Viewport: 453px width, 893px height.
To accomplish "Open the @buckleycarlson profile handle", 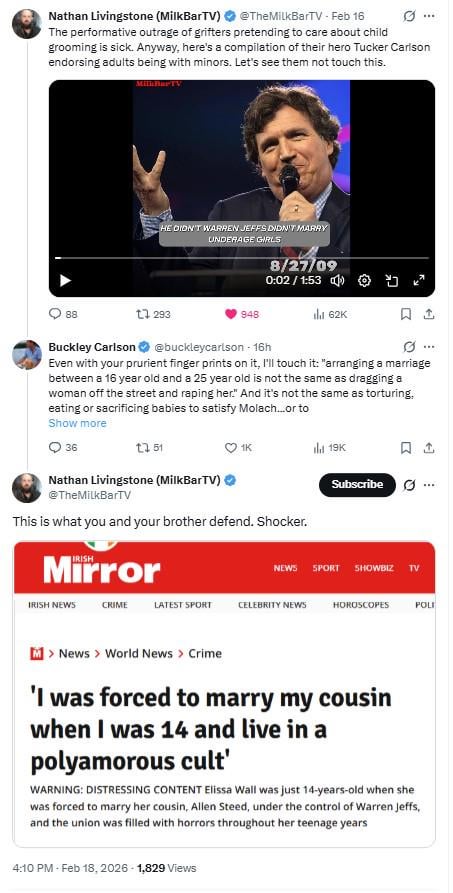I will (x=199, y=347).
